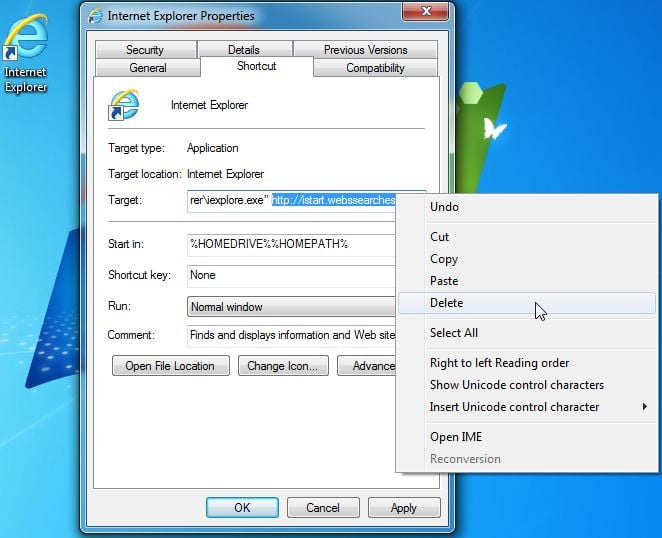Switch to the Details tab
Viewport: 662px width, 538px height.
244,50
